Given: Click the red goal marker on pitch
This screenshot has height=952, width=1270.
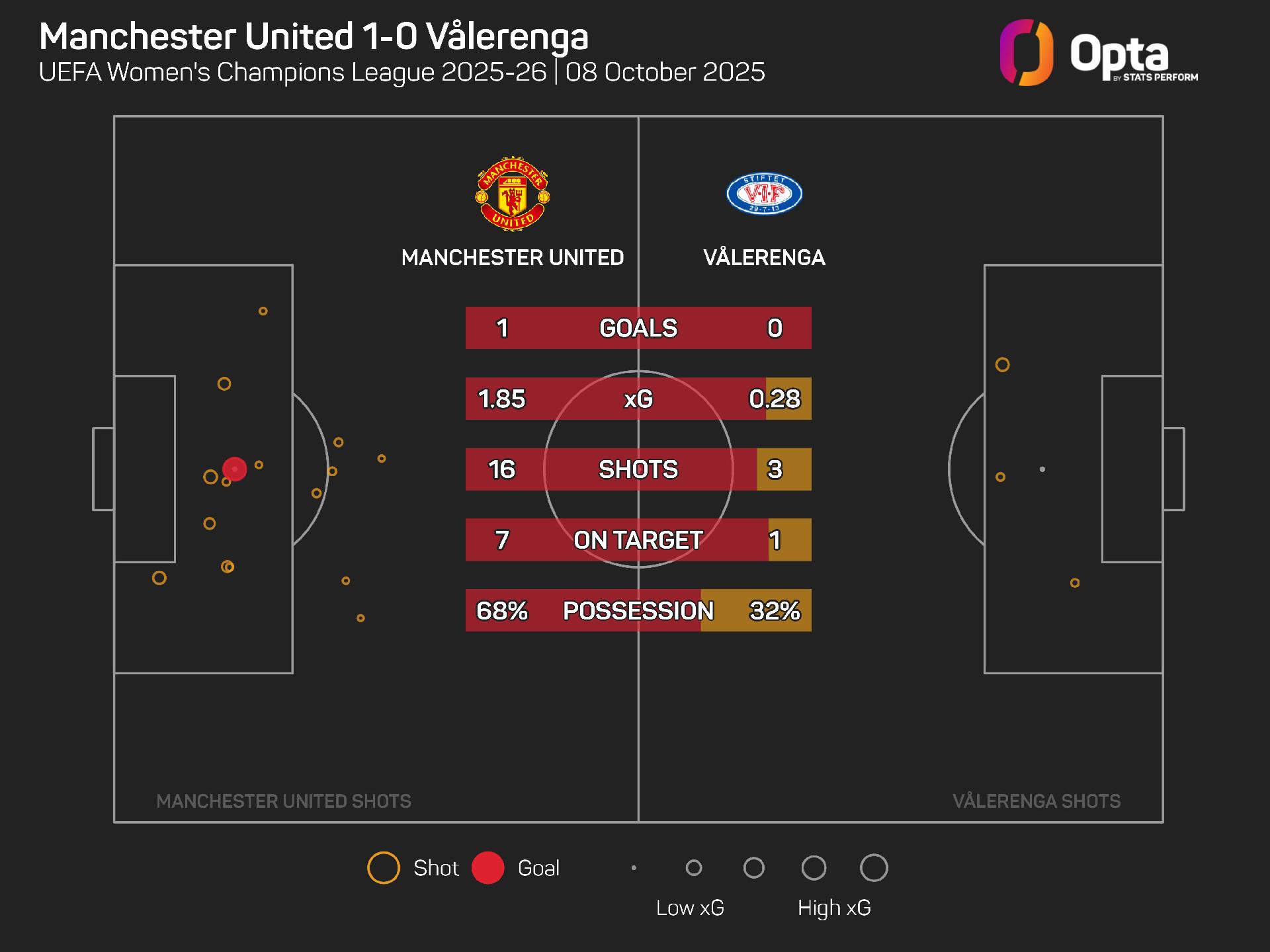Looking at the screenshot, I should click(x=235, y=469).
